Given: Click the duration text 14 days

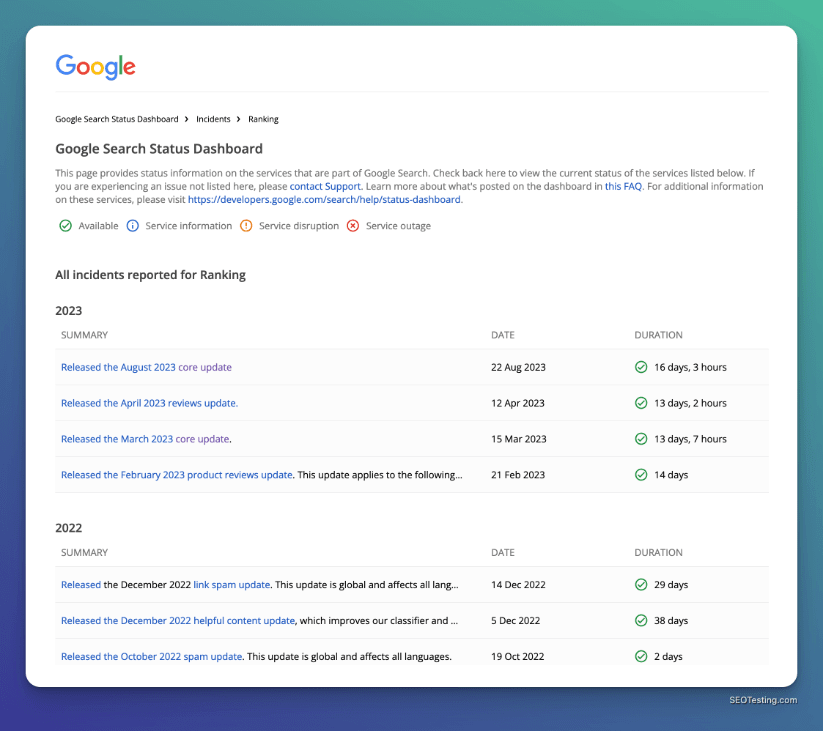Looking at the screenshot, I should (x=671, y=475).
